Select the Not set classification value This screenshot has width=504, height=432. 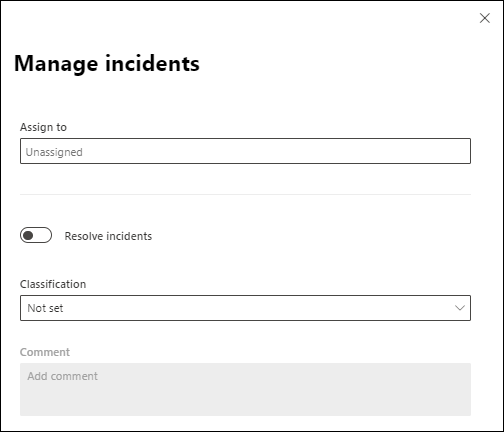tap(45, 308)
